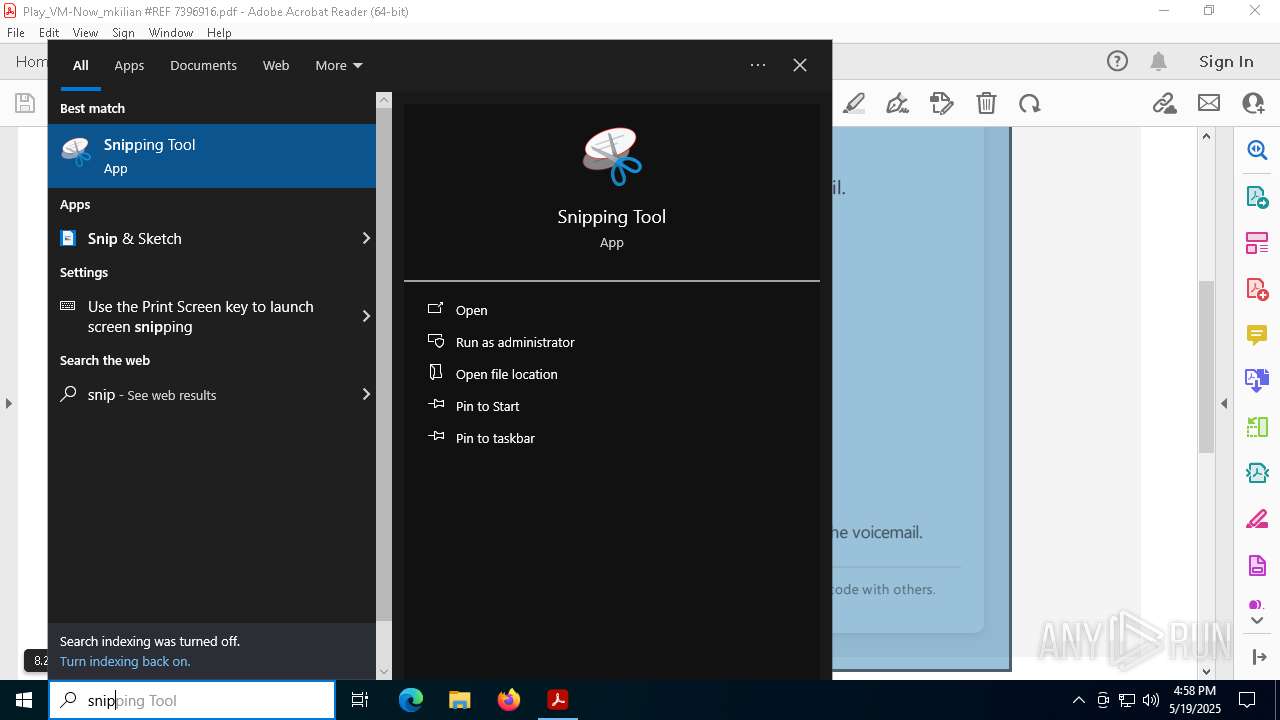Expand the Acrobat left navigation pane arrow
The width and height of the screenshot is (1280, 720).
pos(9,403)
